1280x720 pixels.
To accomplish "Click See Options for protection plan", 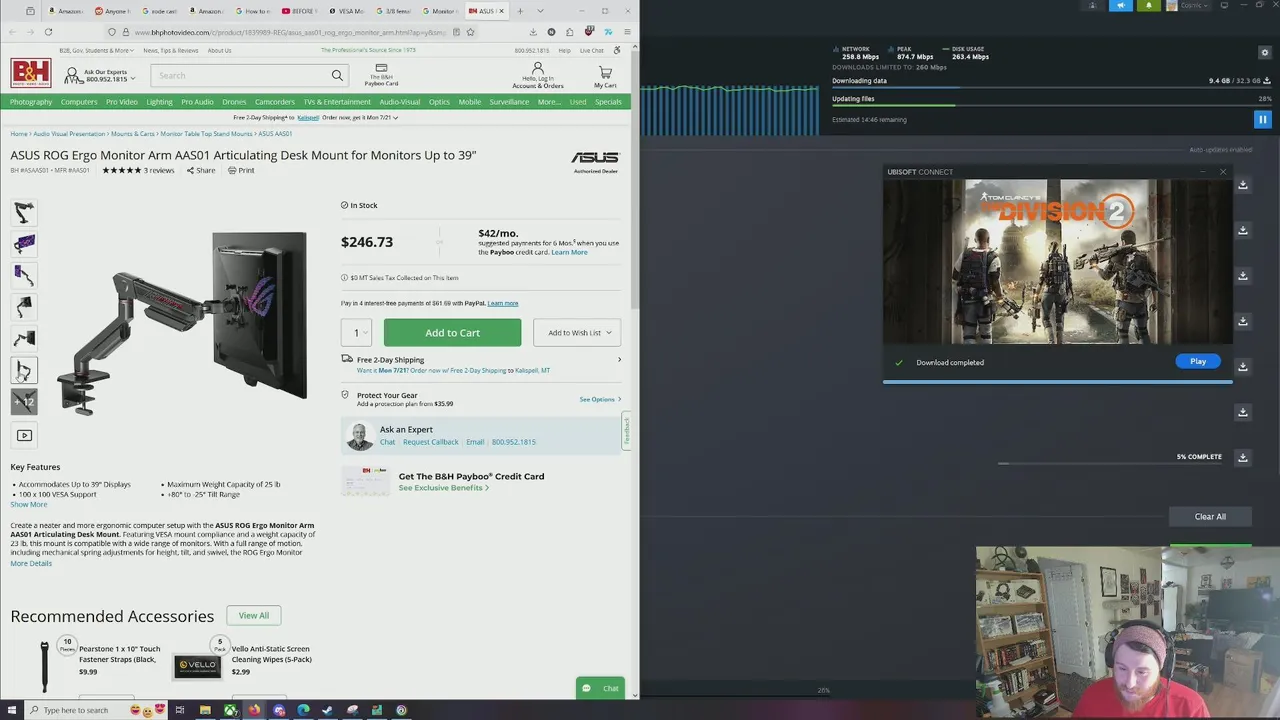I will 600,399.
